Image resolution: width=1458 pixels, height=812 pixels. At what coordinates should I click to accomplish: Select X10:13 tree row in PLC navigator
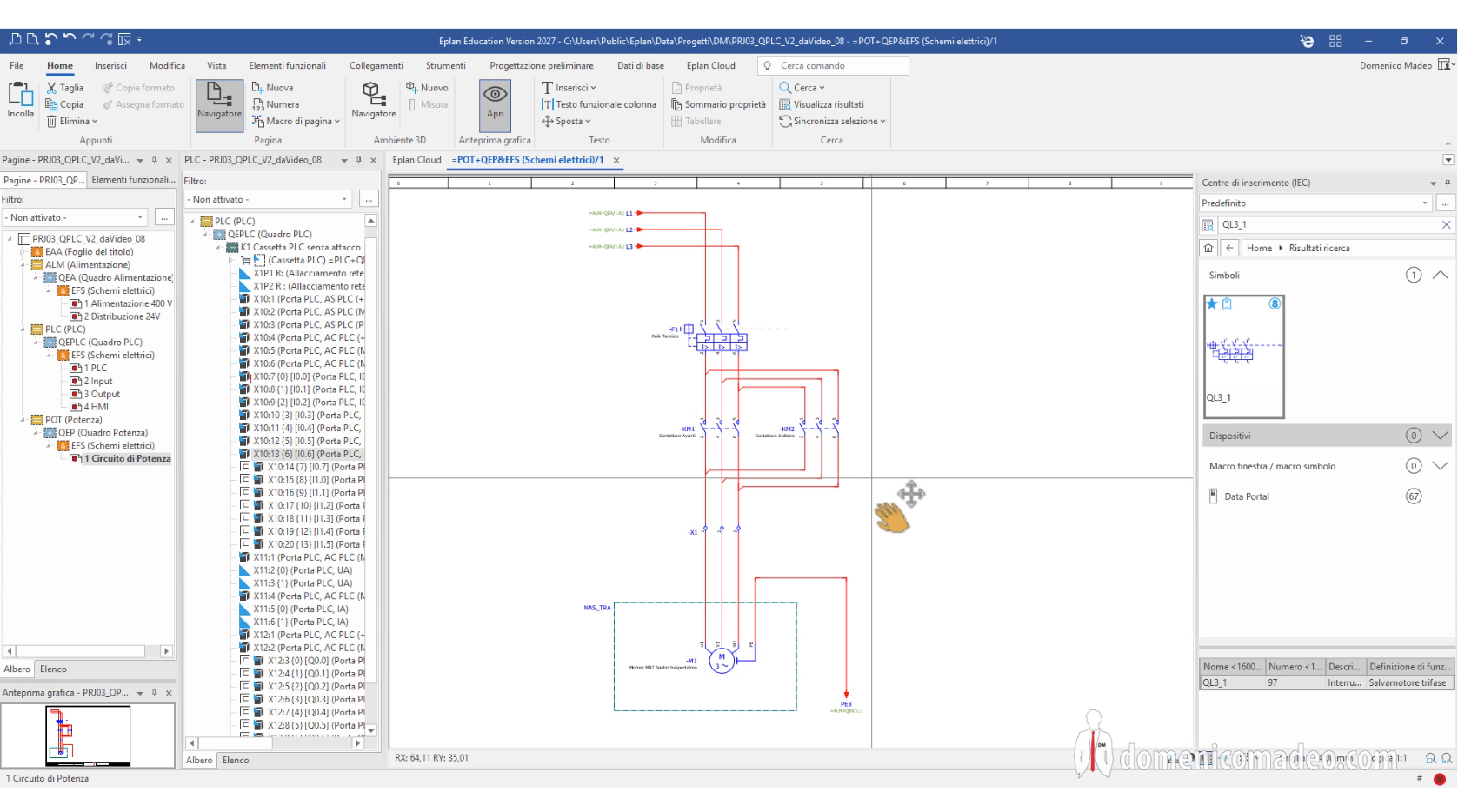[302, 454]
